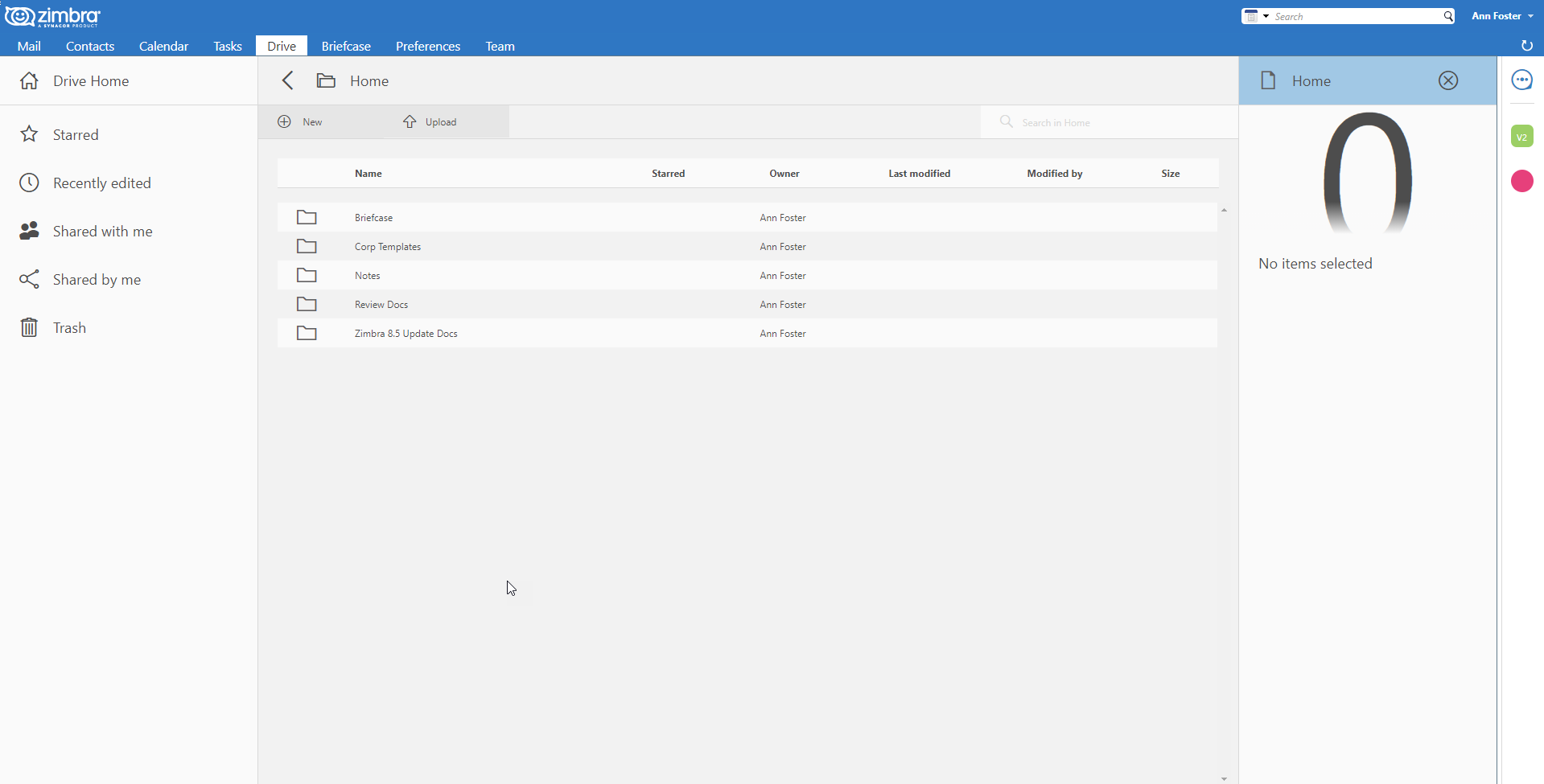Screen dimensions: 1544x784
Task: Click the Zimbra logo
Action: tap(53, 17)
